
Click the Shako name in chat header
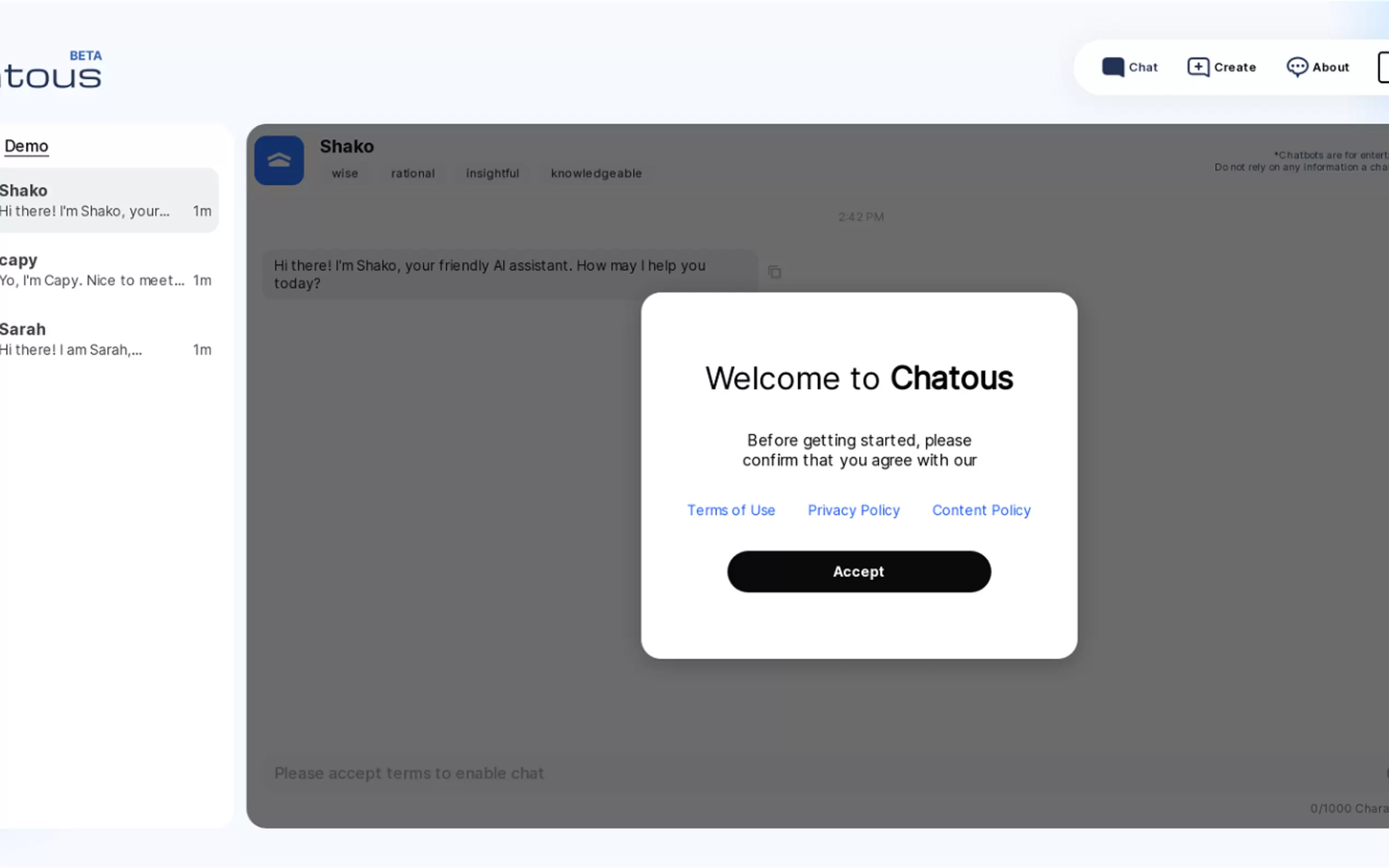(347, 146)
